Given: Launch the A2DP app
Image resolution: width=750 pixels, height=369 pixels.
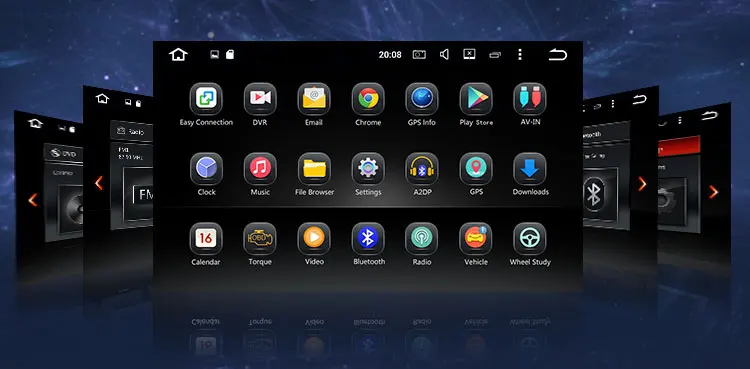Looking at the screenshot, I should click(422, 169).
